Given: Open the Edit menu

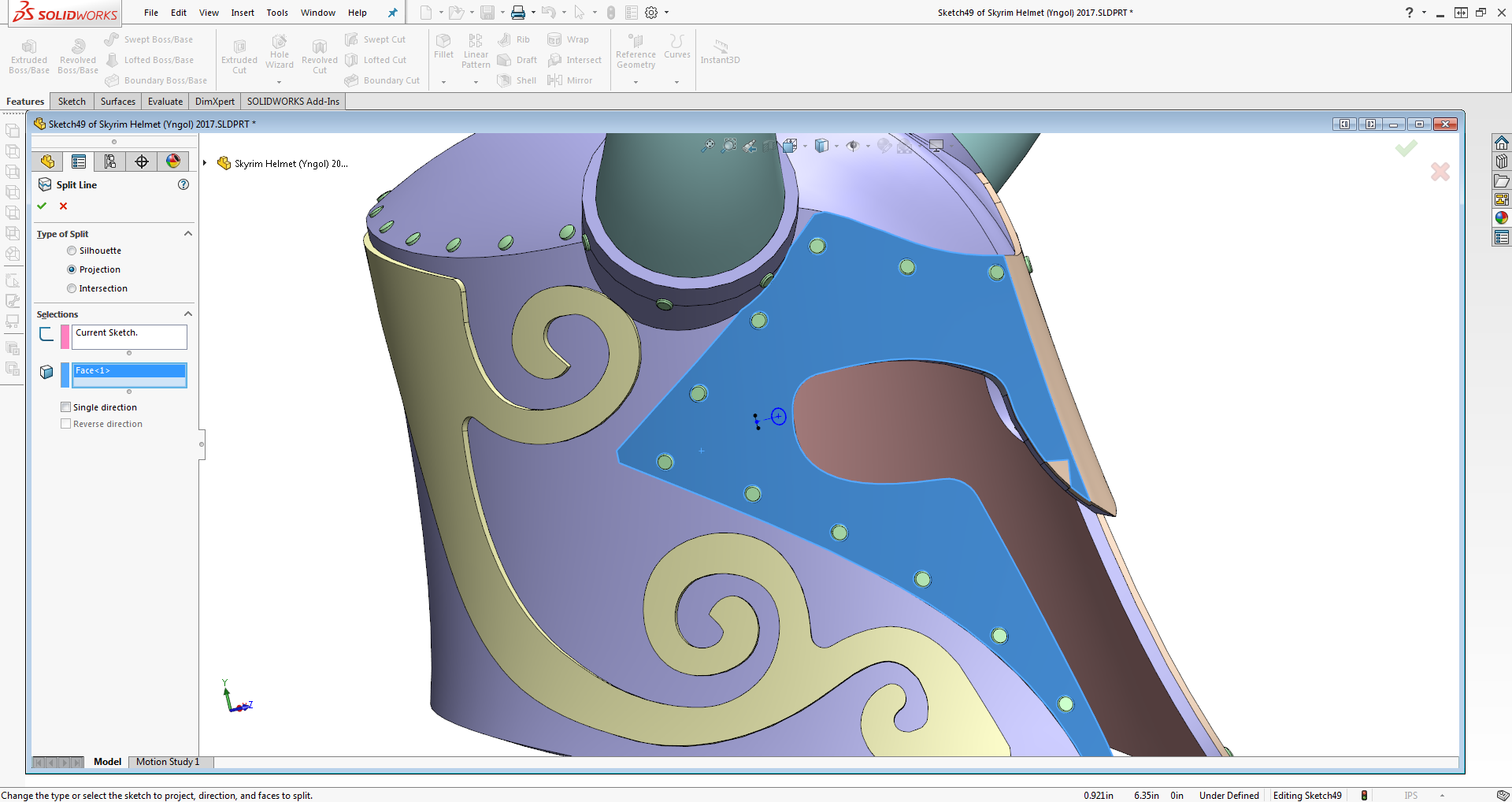Looking at the screenshot, I should 179,13.
